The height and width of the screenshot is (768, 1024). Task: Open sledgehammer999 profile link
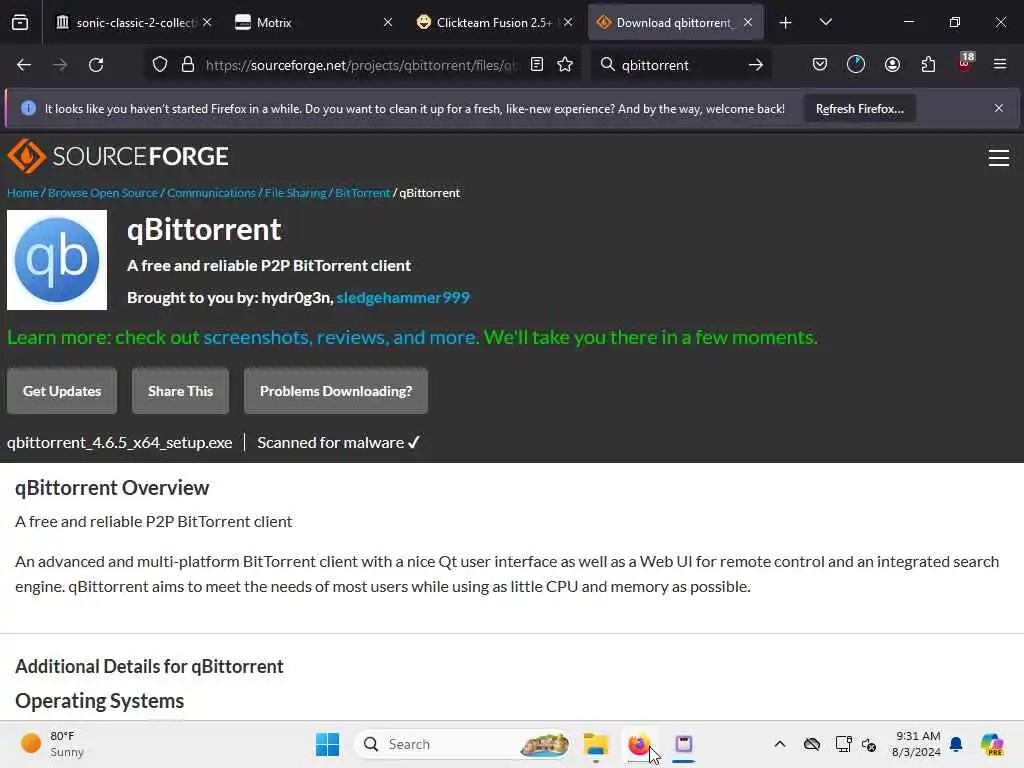[403, 298]
